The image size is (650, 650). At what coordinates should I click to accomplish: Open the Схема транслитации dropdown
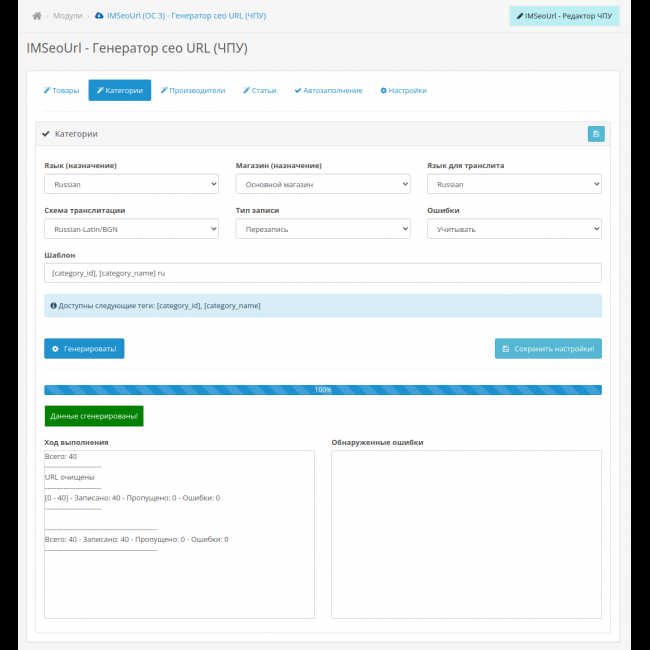(x=131, y=229)
